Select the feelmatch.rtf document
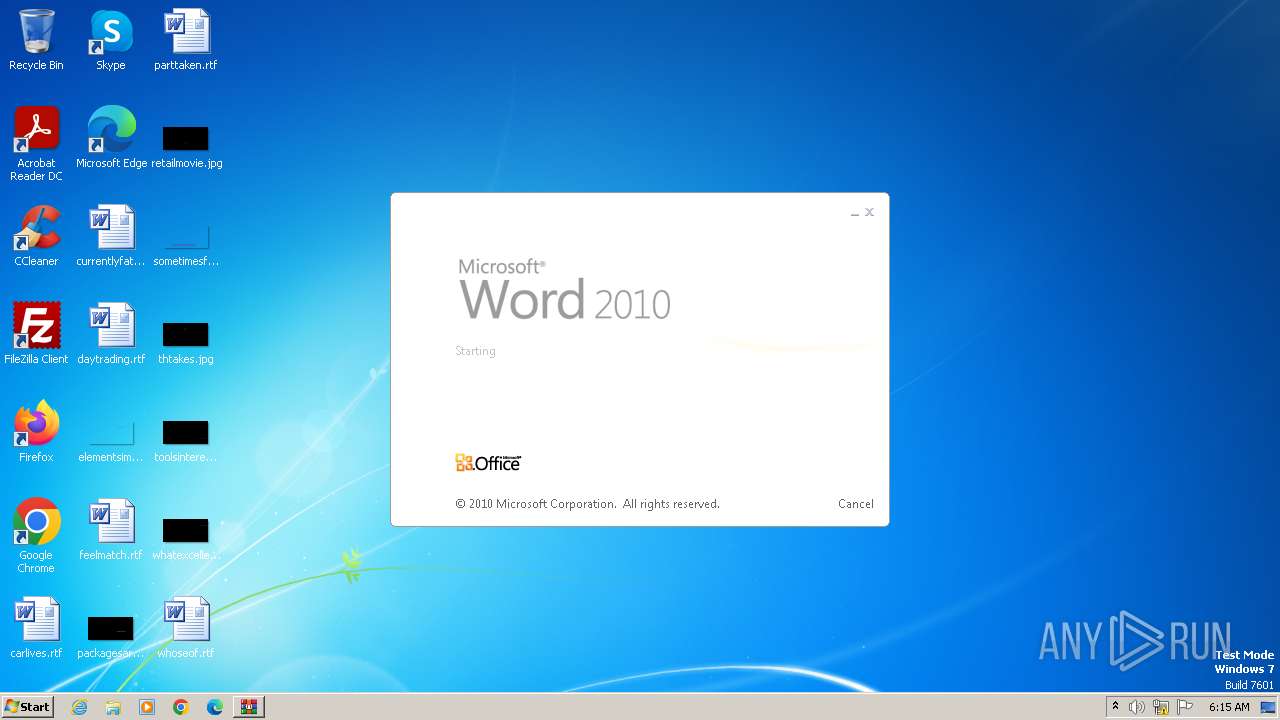The image size is (1280, 720). [111, 530]
